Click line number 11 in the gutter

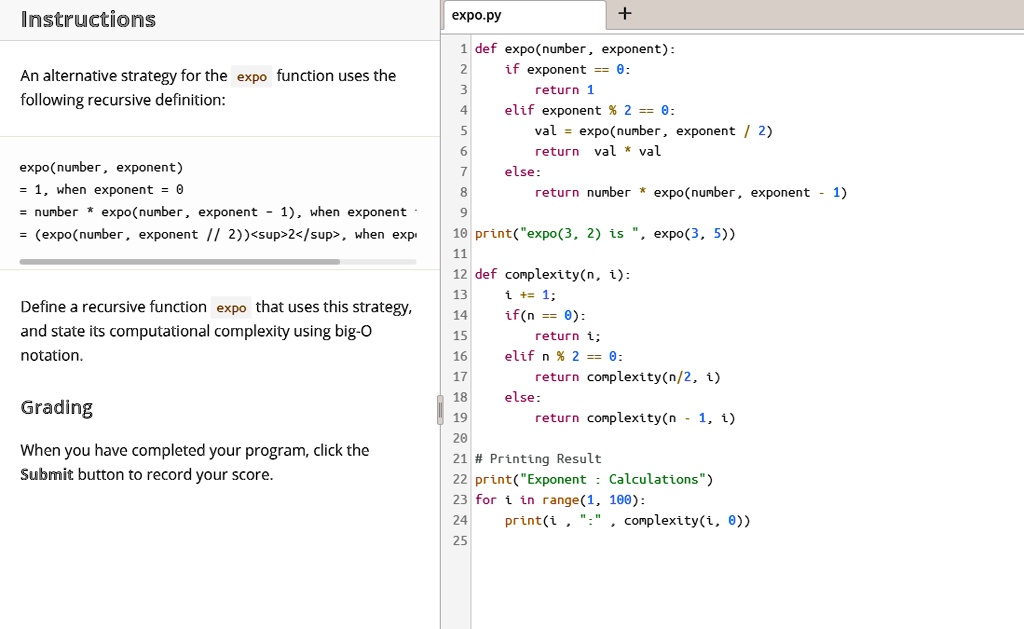tap(460, 254)
